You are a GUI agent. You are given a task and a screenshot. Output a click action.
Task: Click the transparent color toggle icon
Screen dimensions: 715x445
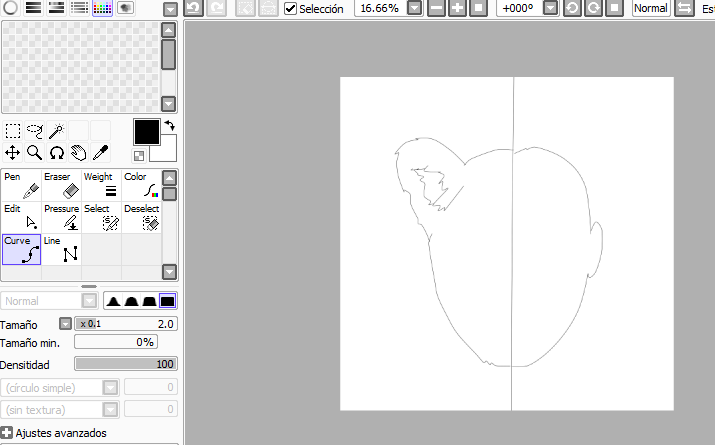[139, 156]
